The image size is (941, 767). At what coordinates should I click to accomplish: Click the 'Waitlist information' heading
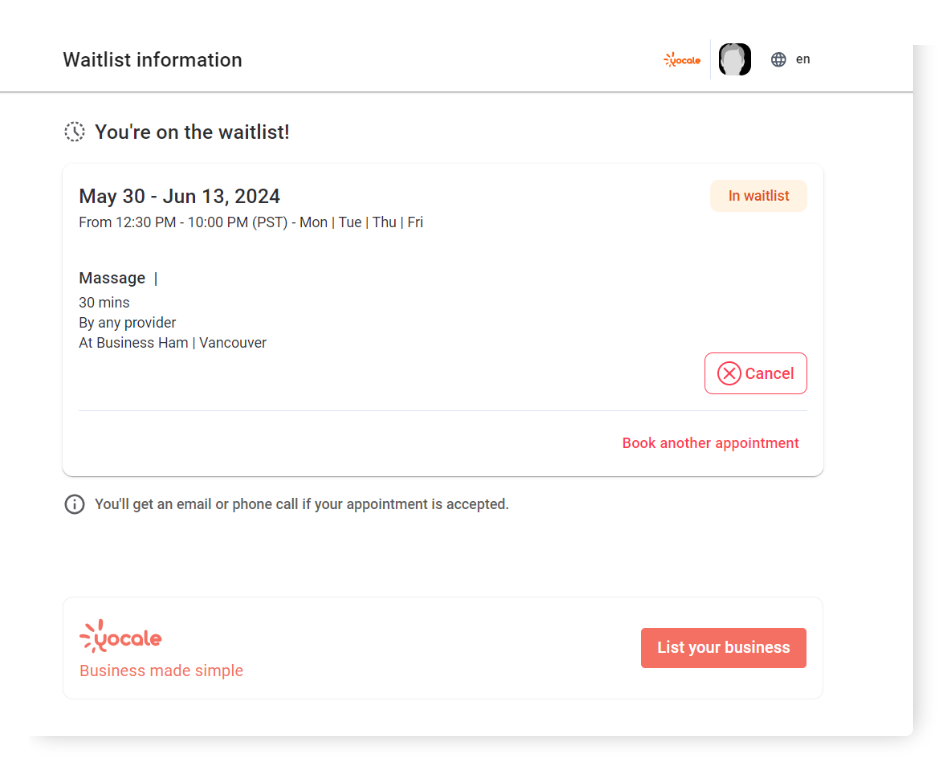152,60
